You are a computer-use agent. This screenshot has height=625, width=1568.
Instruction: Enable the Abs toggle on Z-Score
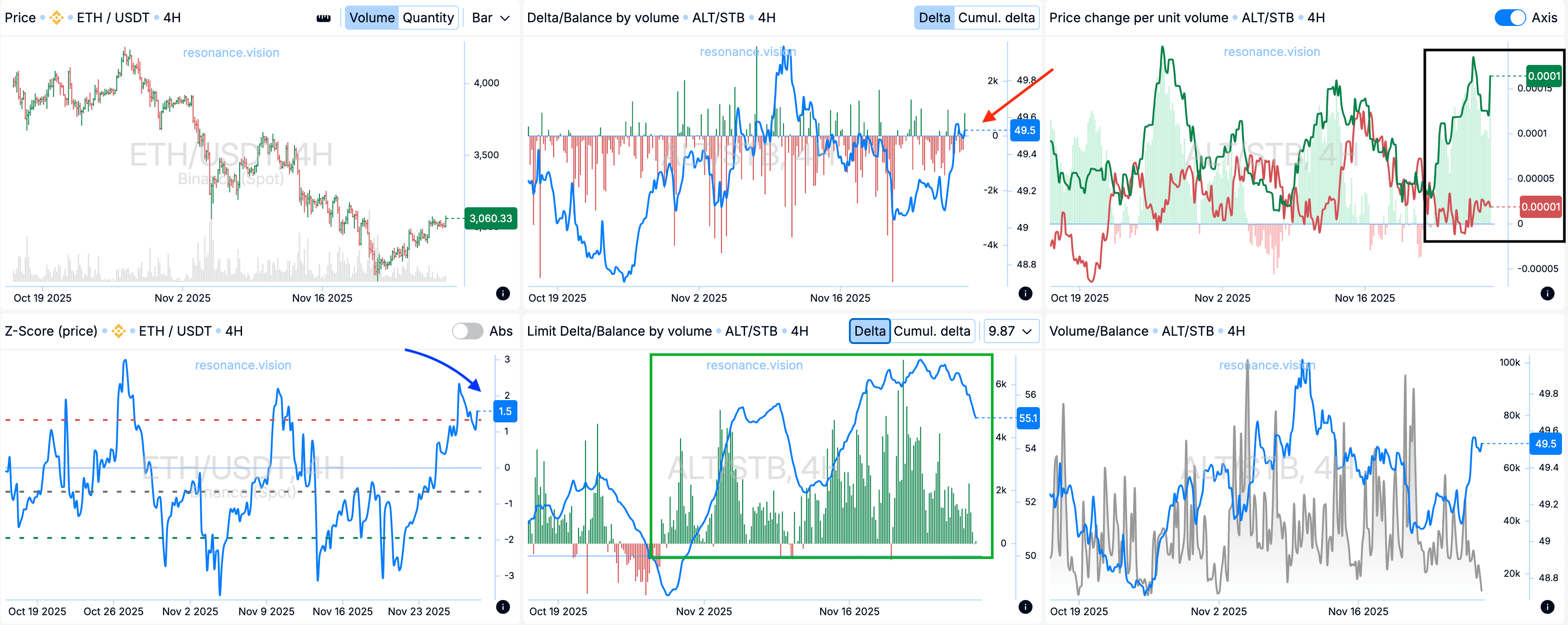pos(467,331)
